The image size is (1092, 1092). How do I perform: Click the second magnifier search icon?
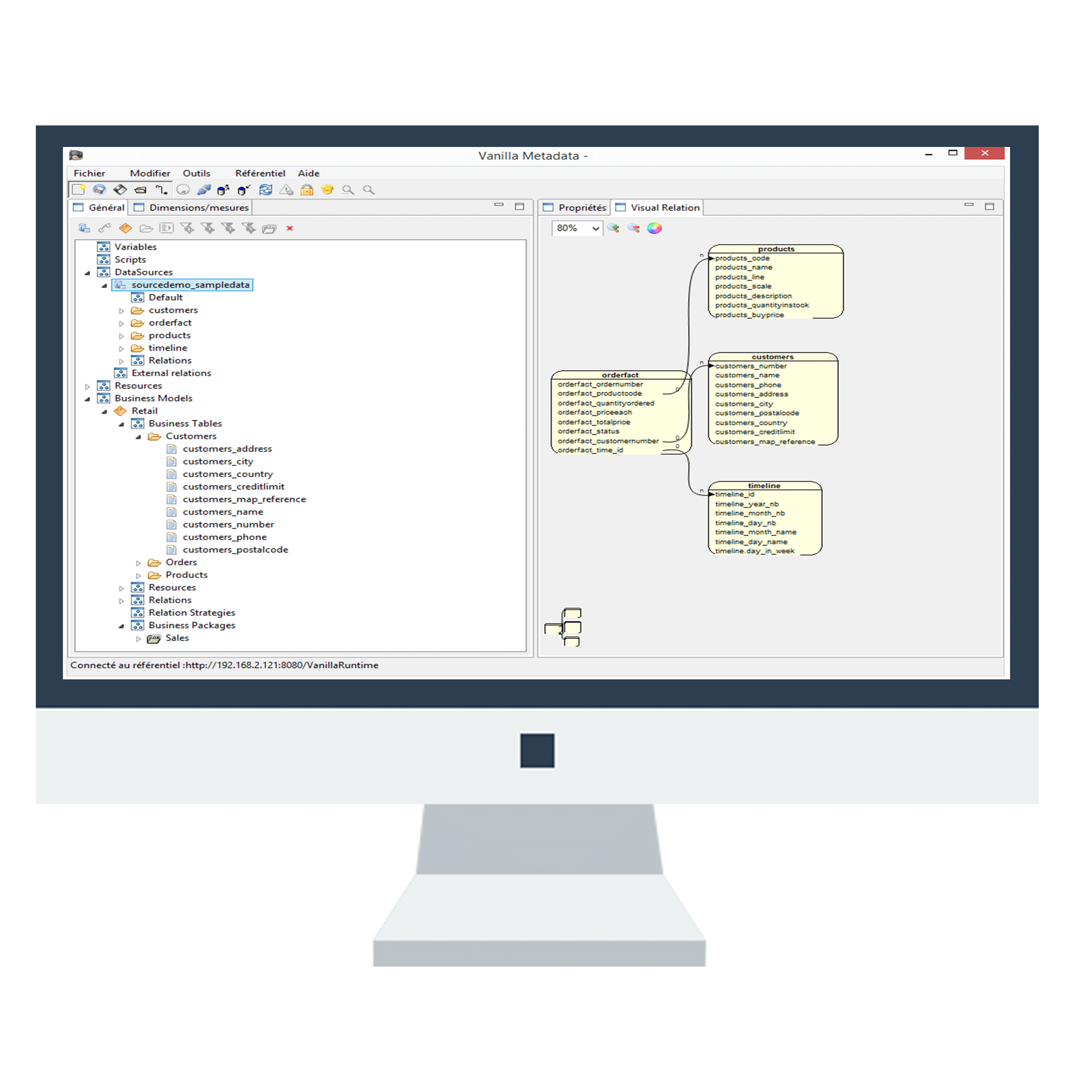pyautogui.click(x=369, y=190)
